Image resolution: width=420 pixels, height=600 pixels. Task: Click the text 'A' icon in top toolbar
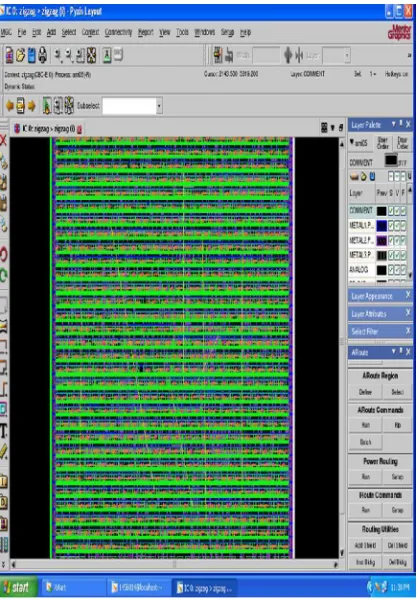(107, 56)
